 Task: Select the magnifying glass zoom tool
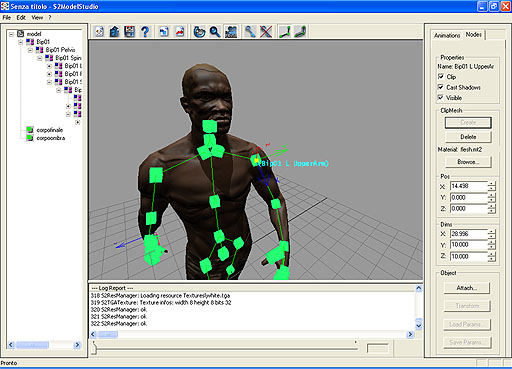coord(215,32)
